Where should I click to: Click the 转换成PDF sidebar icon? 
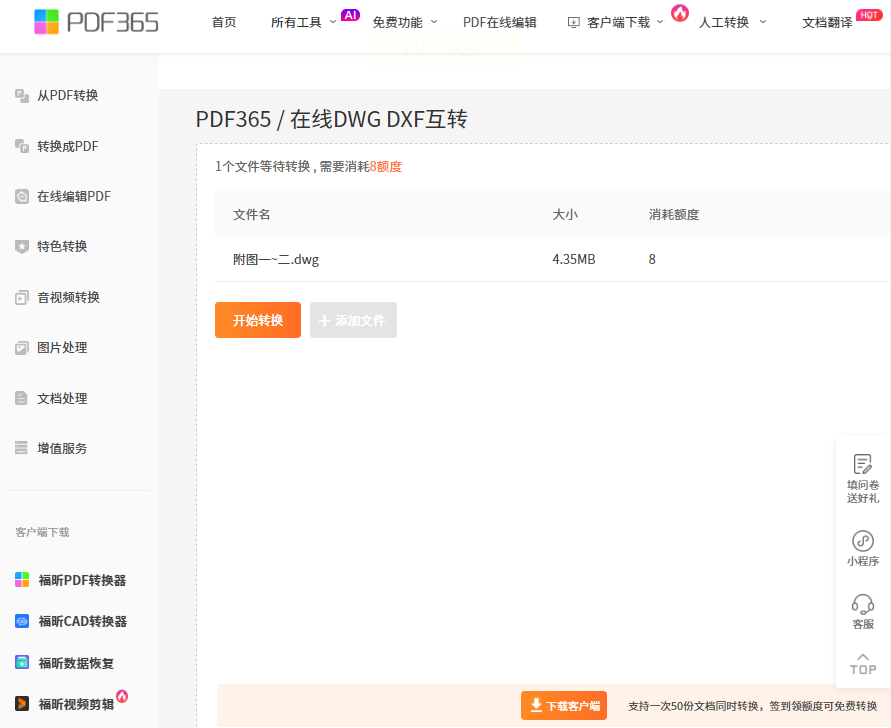click(22, 146)
